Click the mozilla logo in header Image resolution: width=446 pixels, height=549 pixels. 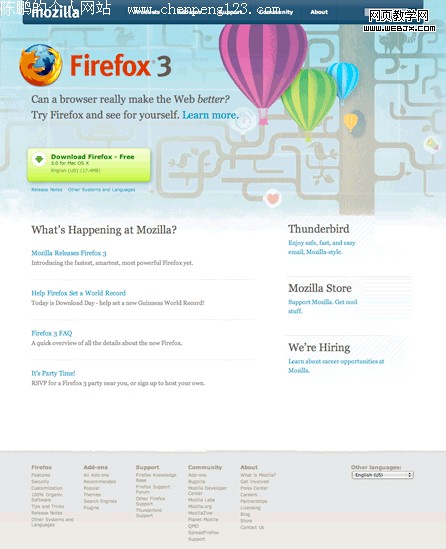pos(55,13)
